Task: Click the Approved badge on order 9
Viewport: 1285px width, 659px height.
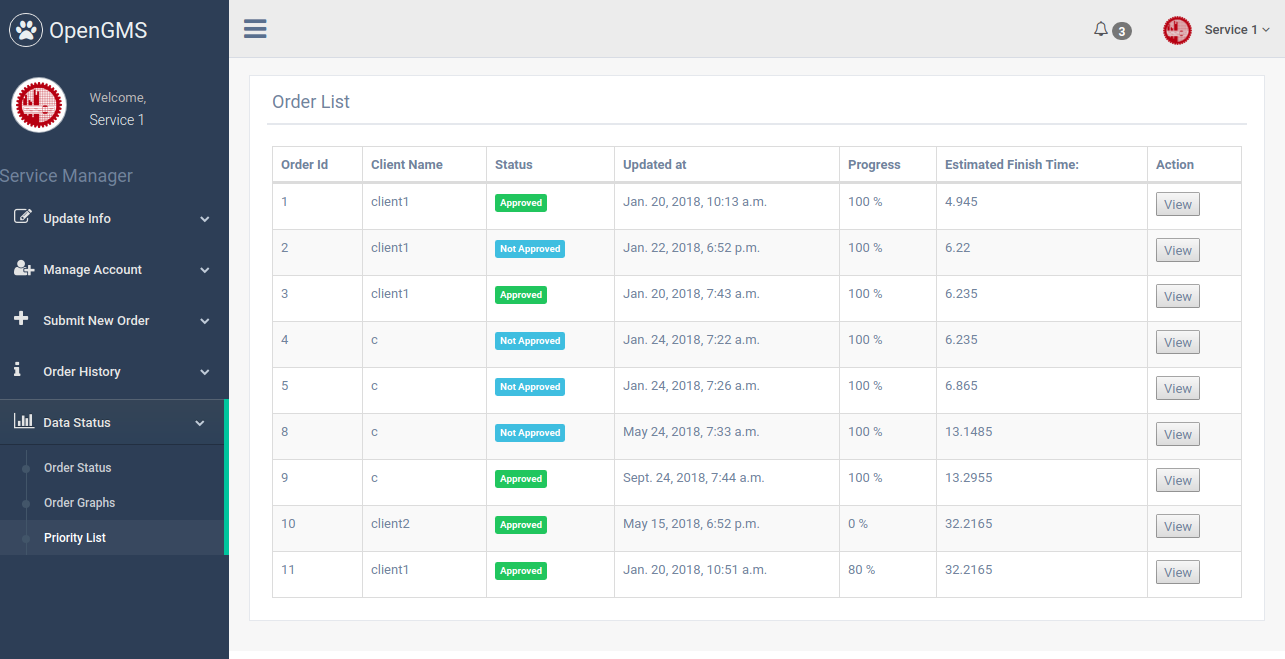Action: tap(521, 479)
